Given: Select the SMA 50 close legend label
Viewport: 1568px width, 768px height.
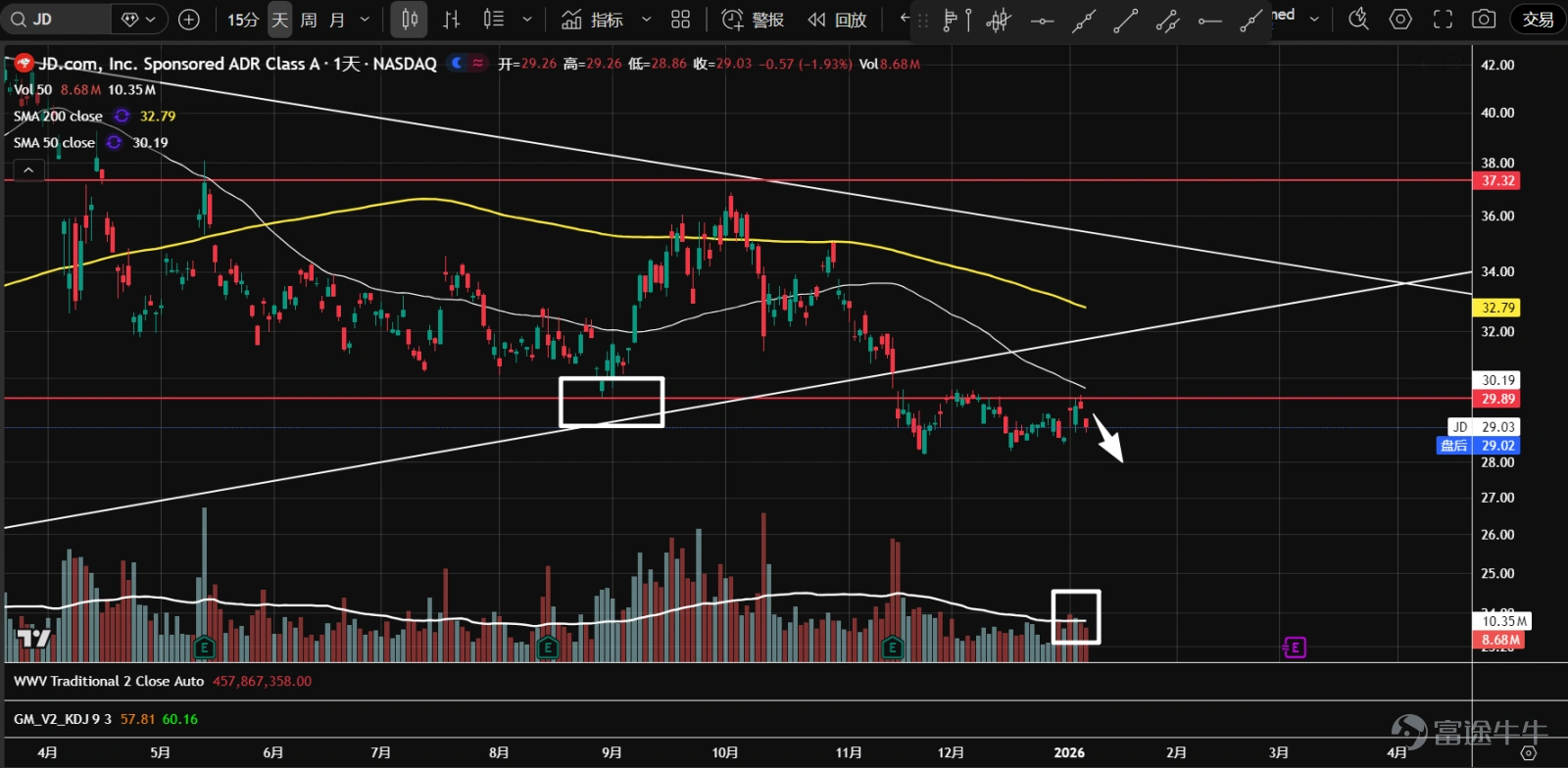Looking at the screenshot, I should pyautogui.click(x=54, y=143).
